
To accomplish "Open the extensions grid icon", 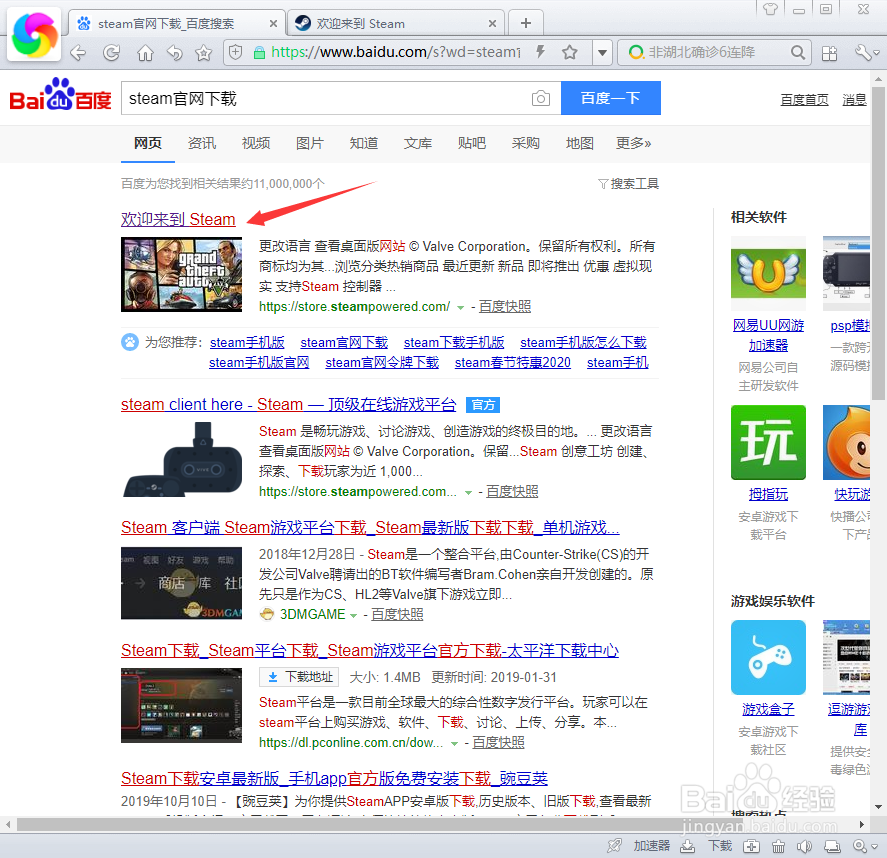I will pyautogui.click(x=829, y=53).
